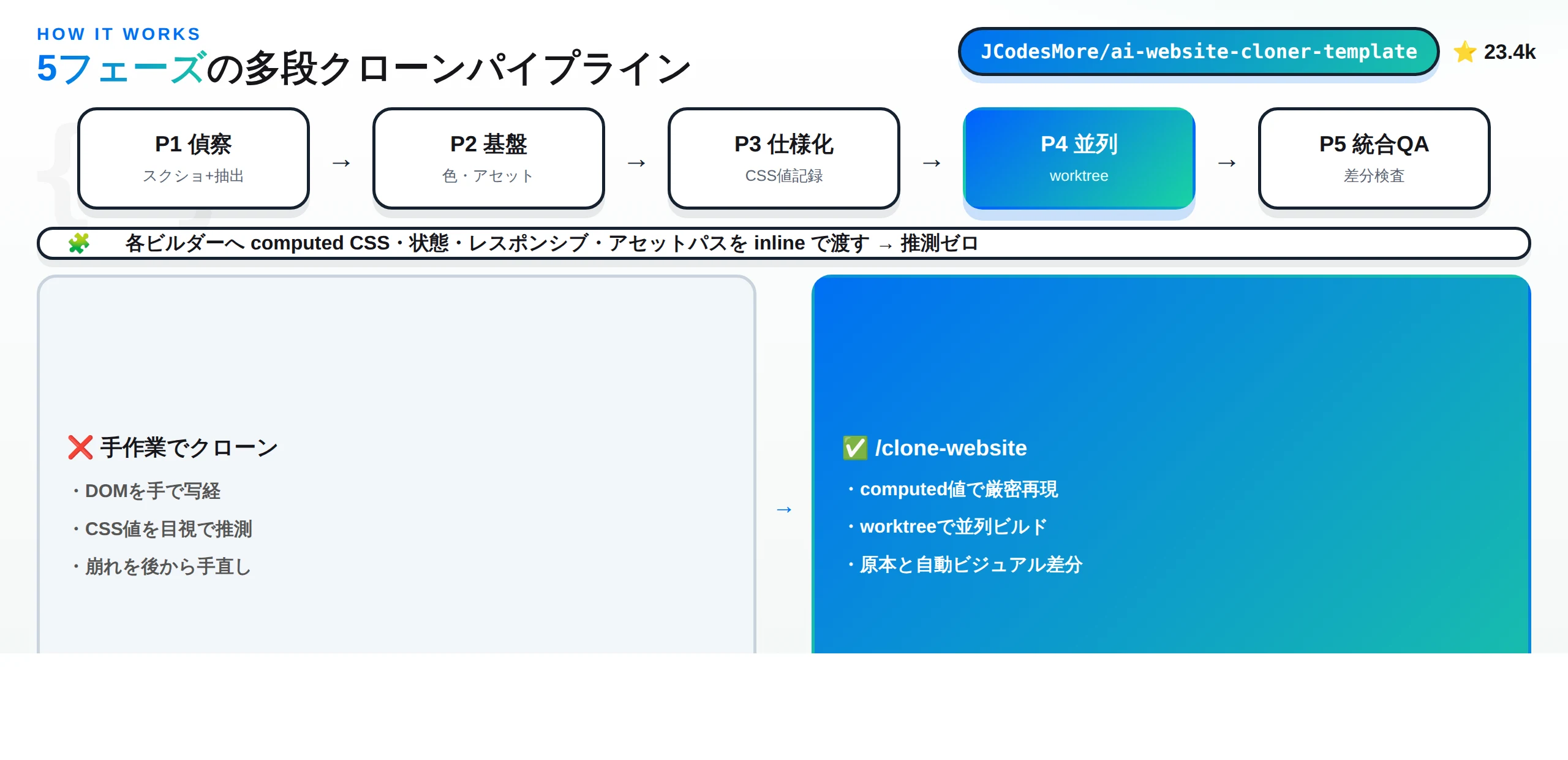
Task: Click the gold star icon beside 23.4k
Action: coord(1465,51)
